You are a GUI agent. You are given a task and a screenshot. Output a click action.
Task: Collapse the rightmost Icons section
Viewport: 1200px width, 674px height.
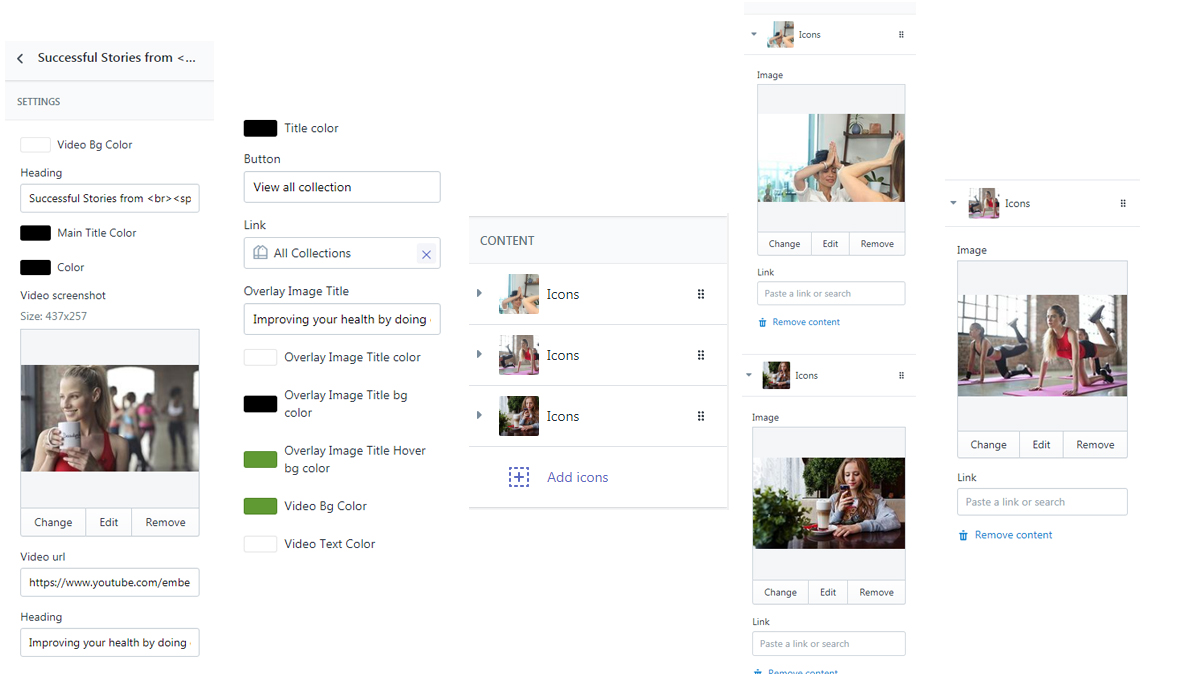(x=953, y=203)
